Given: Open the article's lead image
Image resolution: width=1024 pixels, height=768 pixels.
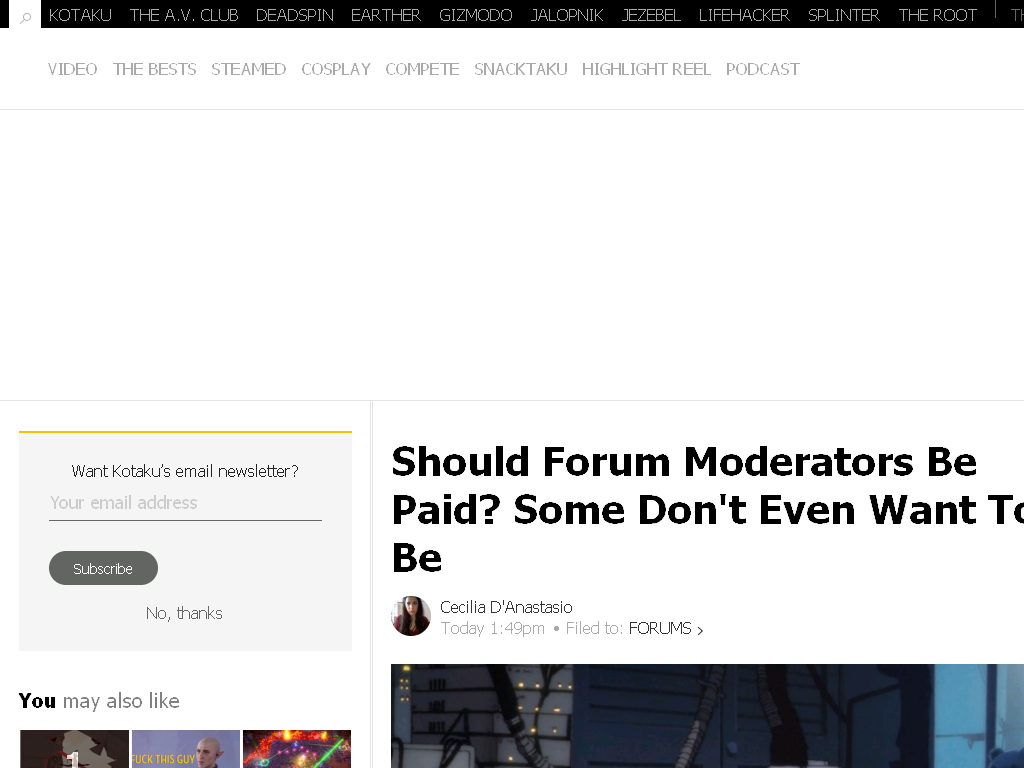Looking at the screenshot, I should click(x=707, y=716).
